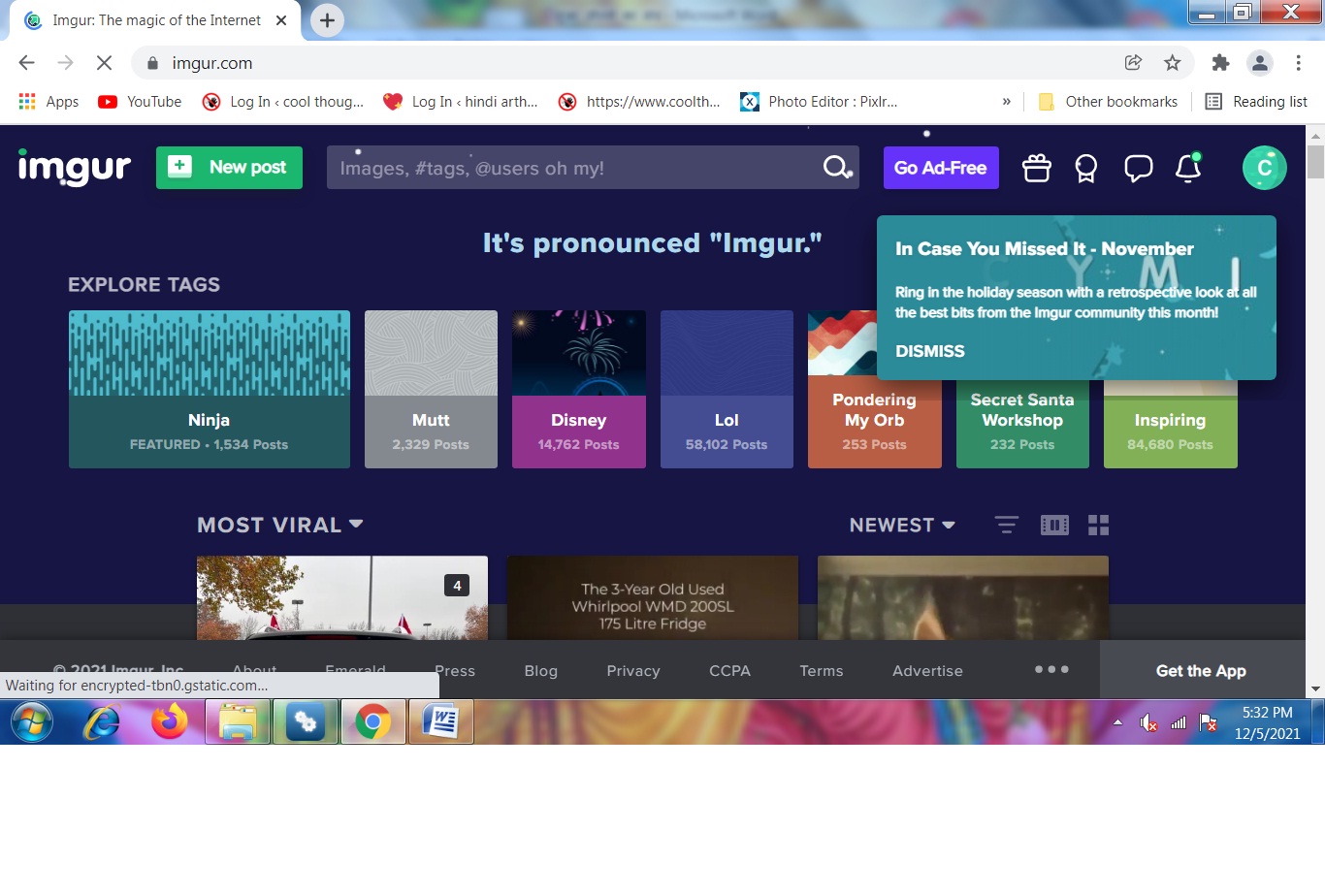Switch to uniform grid layout icon

click(1098, 525)
